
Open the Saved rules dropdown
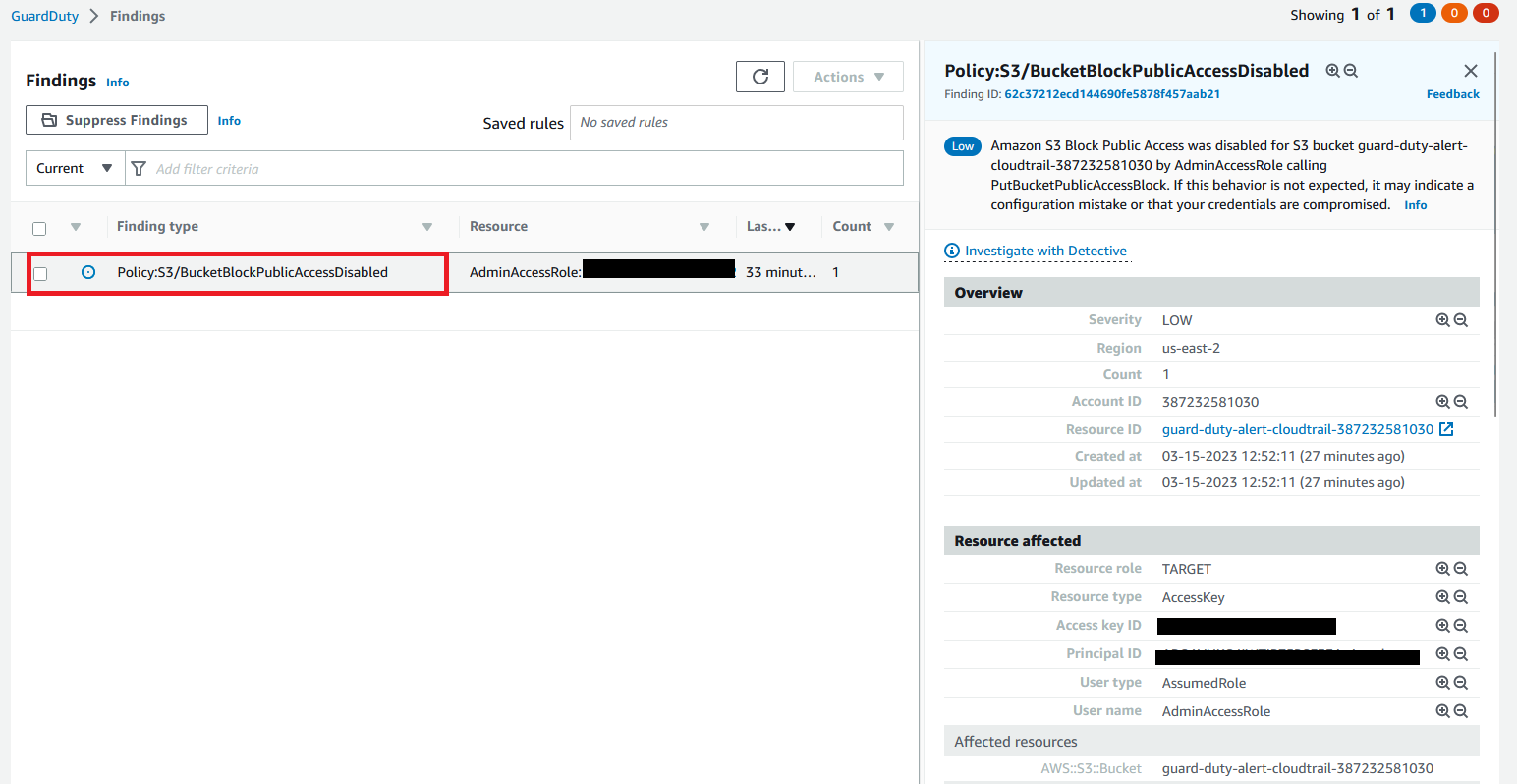(737, 122)
